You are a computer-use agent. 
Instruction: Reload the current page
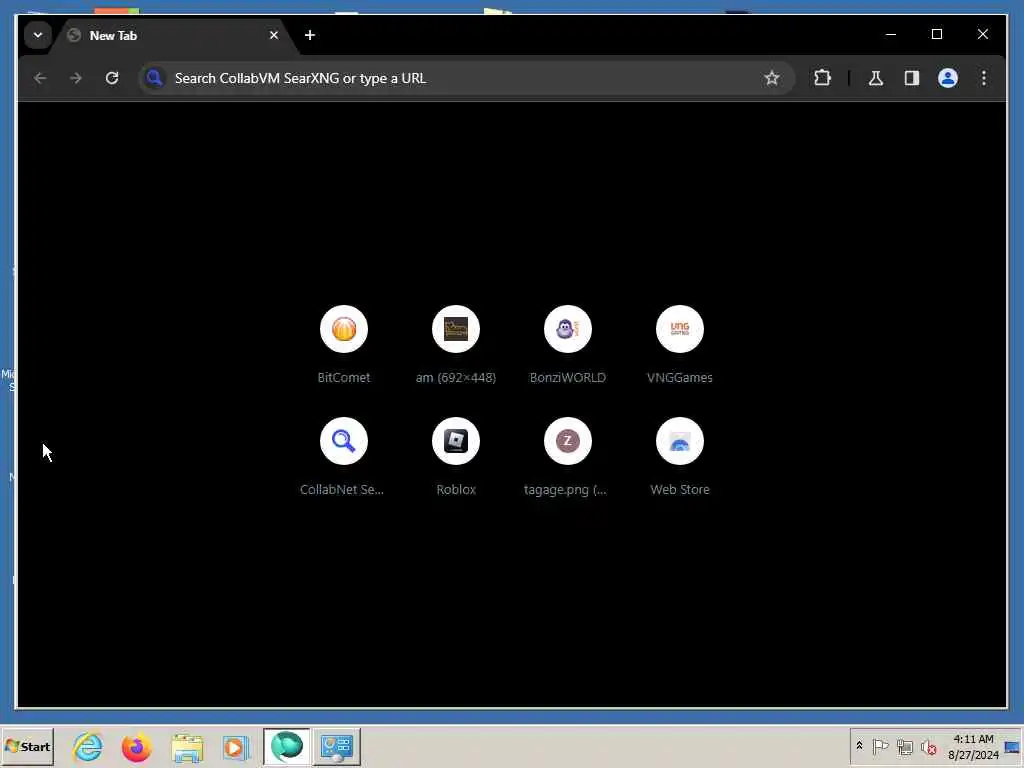(x=112, y=78)
